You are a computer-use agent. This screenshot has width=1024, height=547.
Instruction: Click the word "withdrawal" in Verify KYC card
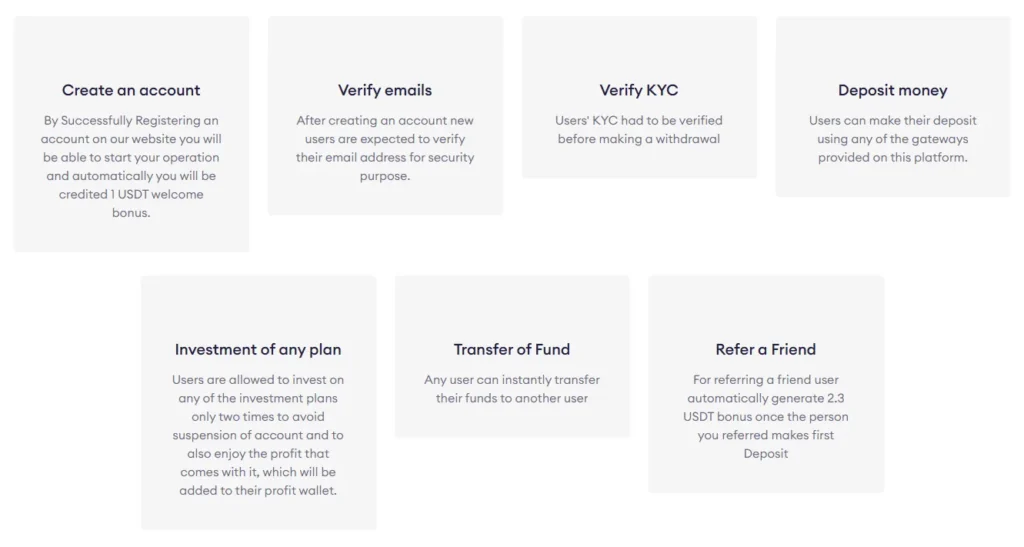687,139
